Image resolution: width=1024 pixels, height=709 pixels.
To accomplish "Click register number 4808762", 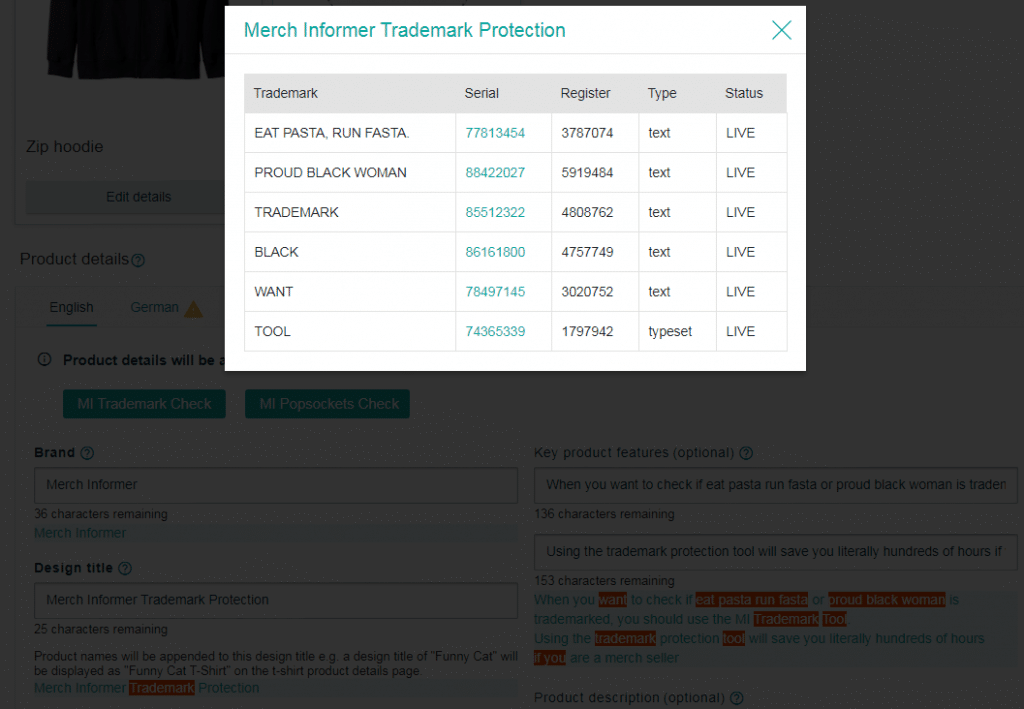I will tap(587, 213).
